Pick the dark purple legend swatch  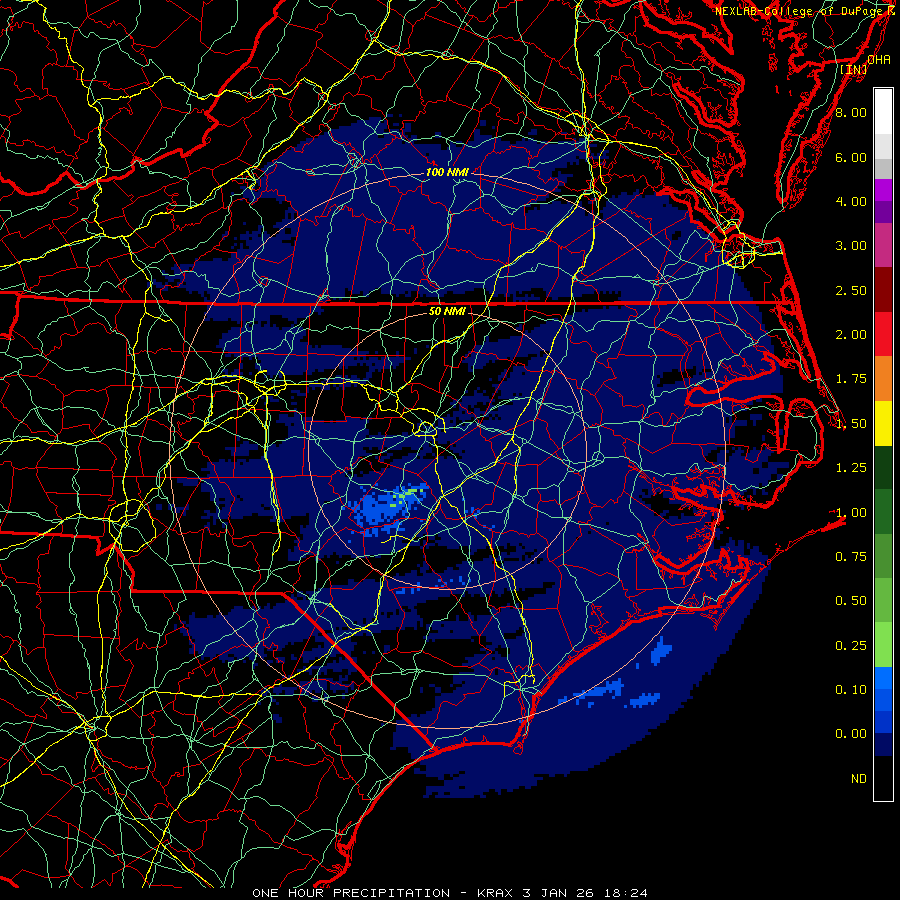(x=883, y=212)
